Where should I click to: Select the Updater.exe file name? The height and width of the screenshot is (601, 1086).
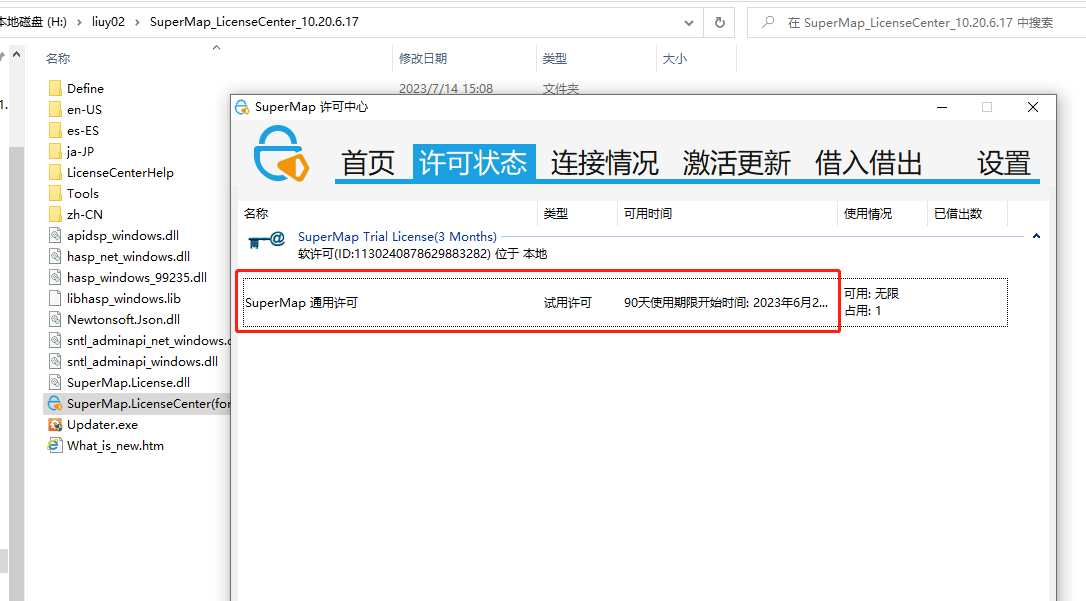(x=103, y=424)
